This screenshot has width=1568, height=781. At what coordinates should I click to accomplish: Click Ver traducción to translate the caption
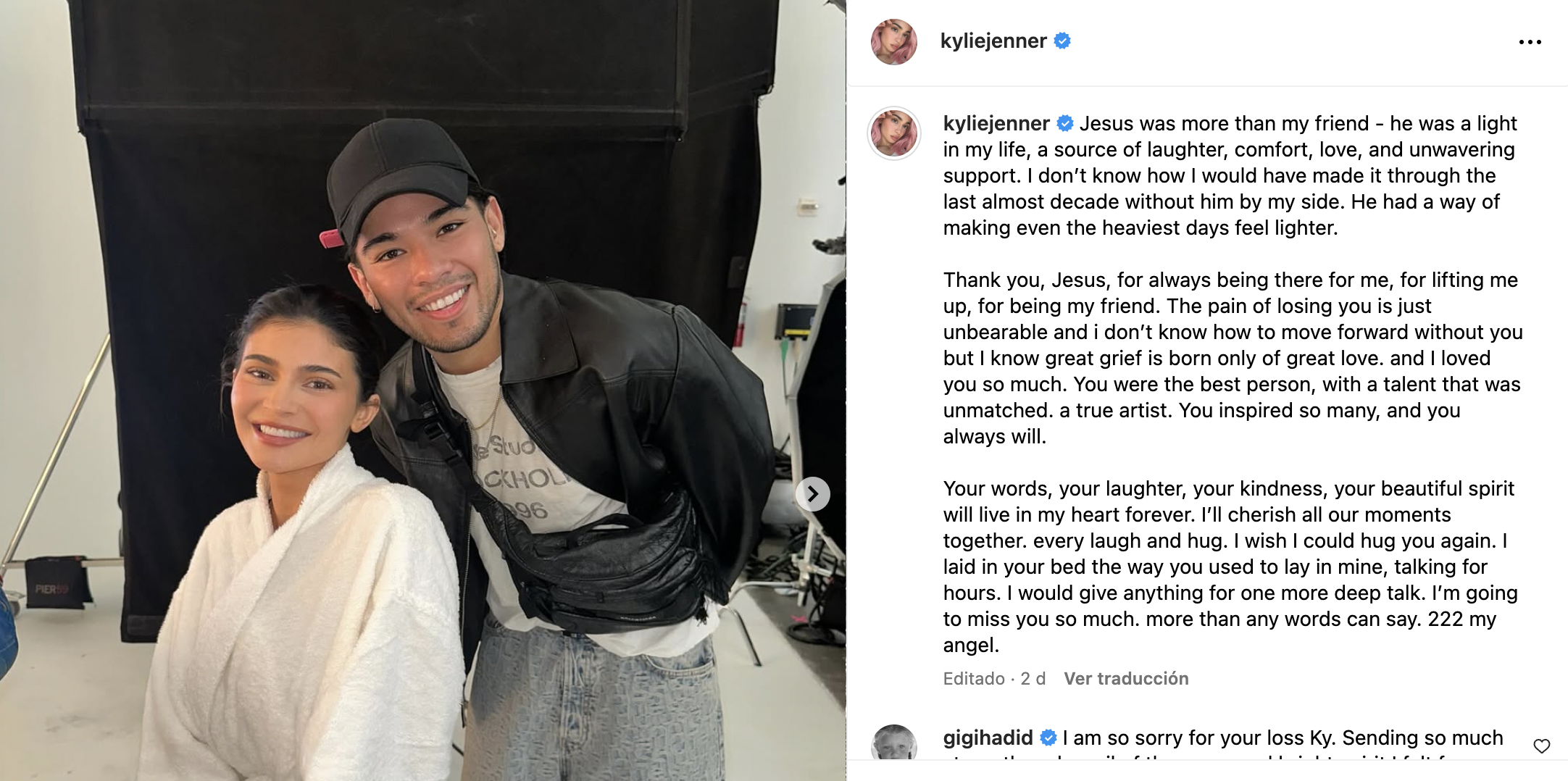[1126, 679]
